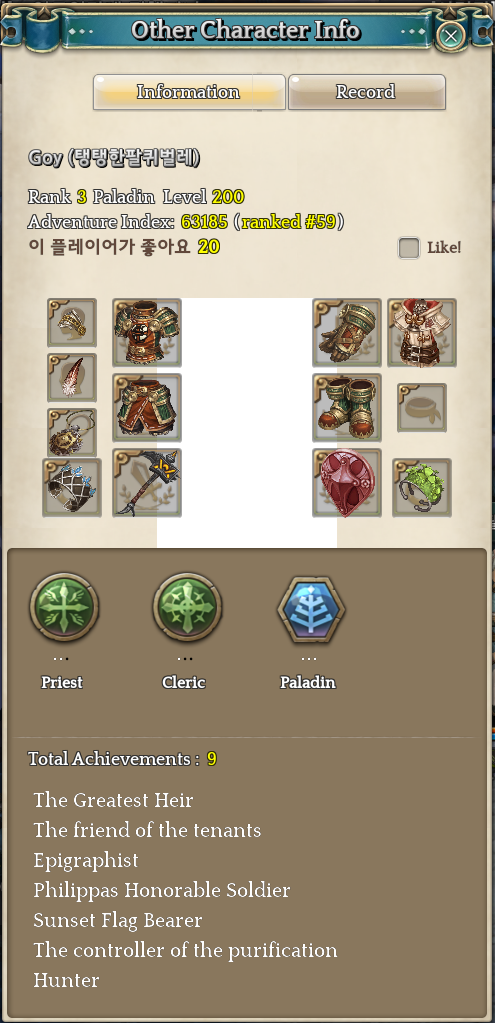Open the Information tab
The width and height of the screenshot is (495, 1023).
click(x=189, y=92)
